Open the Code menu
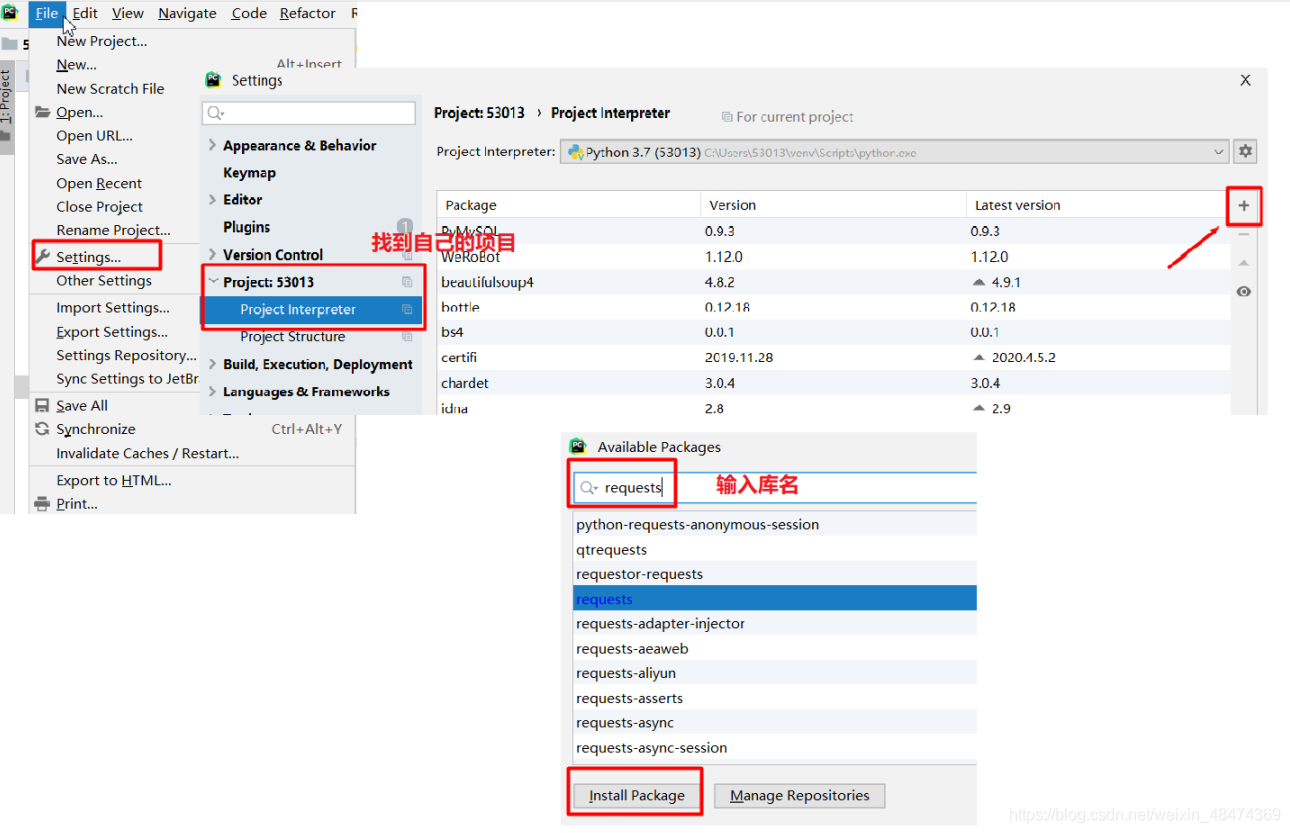Viewport: 1290px width, 833px height. coord(249,13)
